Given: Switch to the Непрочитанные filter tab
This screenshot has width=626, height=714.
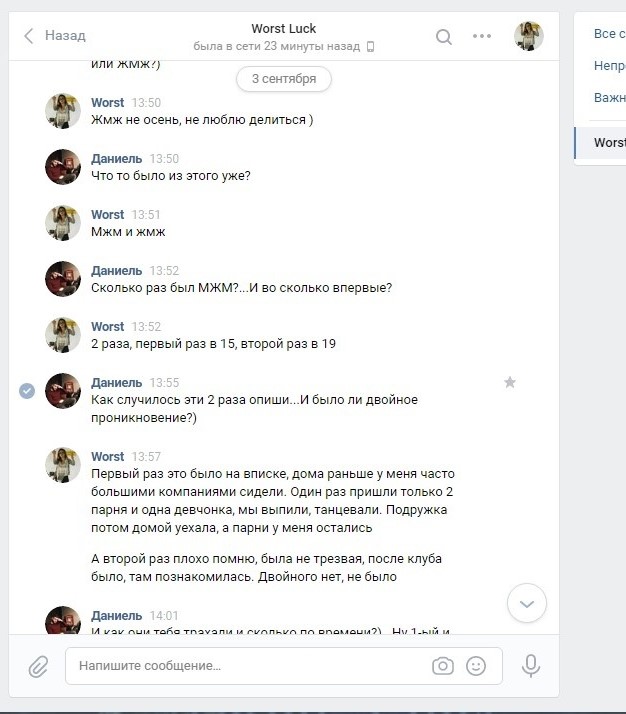Looking at the screenshot, I should [x=610, y=66].
